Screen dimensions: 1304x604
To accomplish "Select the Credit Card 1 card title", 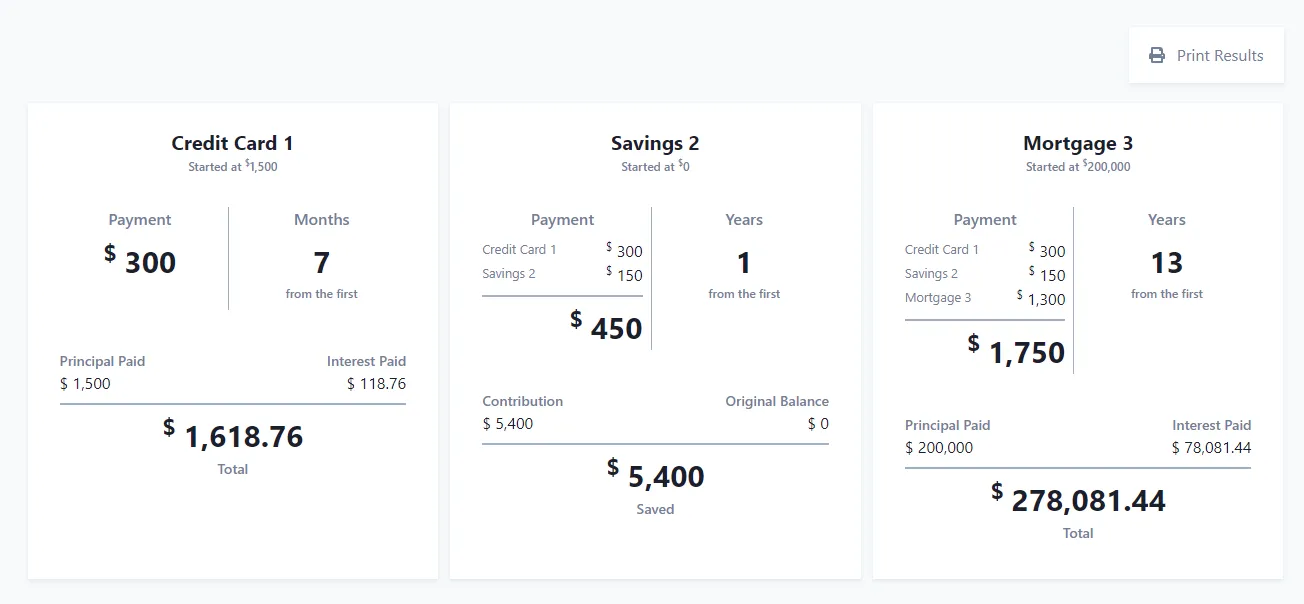I will (232, 143).
